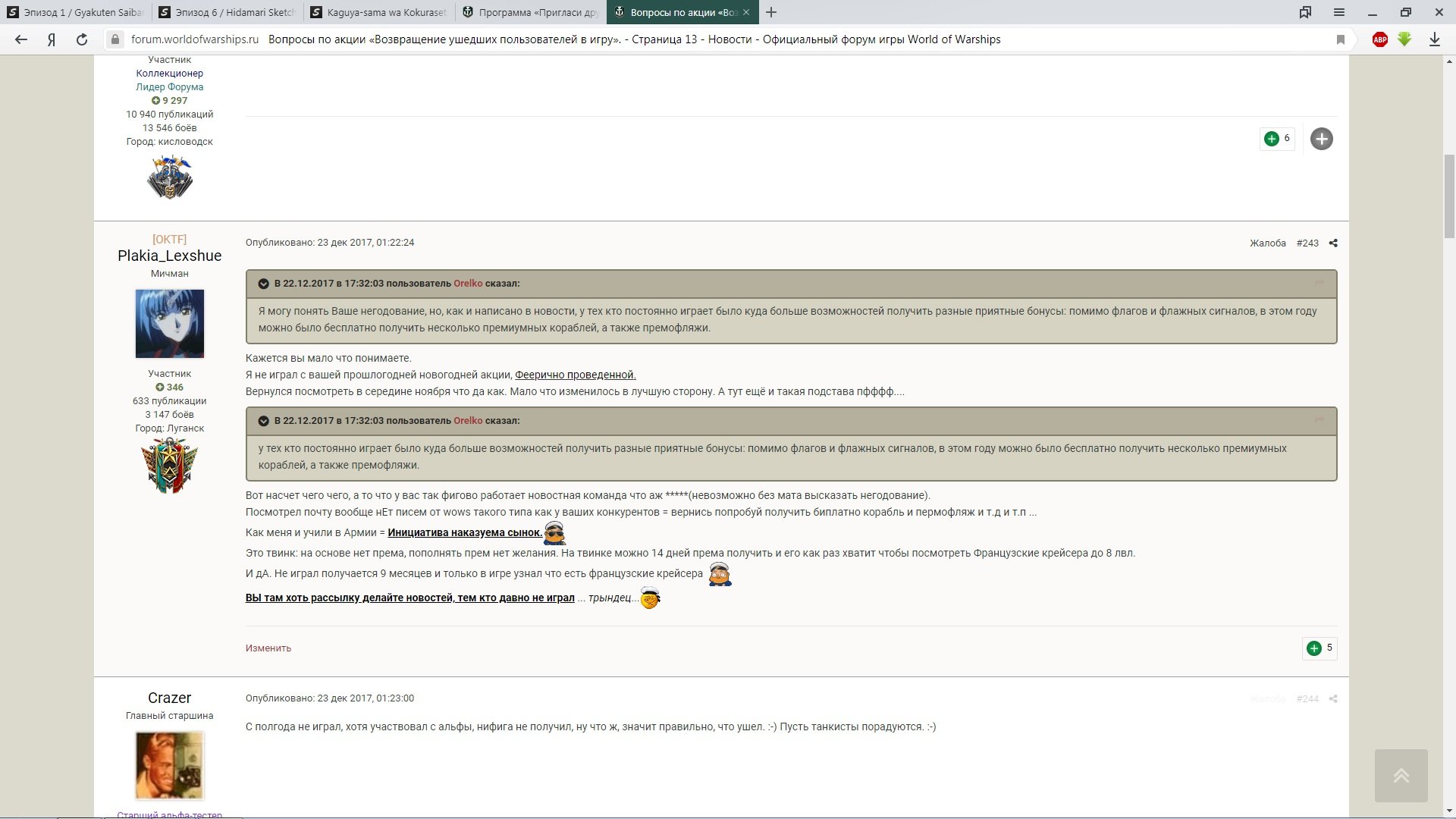Switch to Эпизод 6 Hidamari Sketch tab
The width and height of the screenshot is (1456, 819).
[x=227, y=12]
